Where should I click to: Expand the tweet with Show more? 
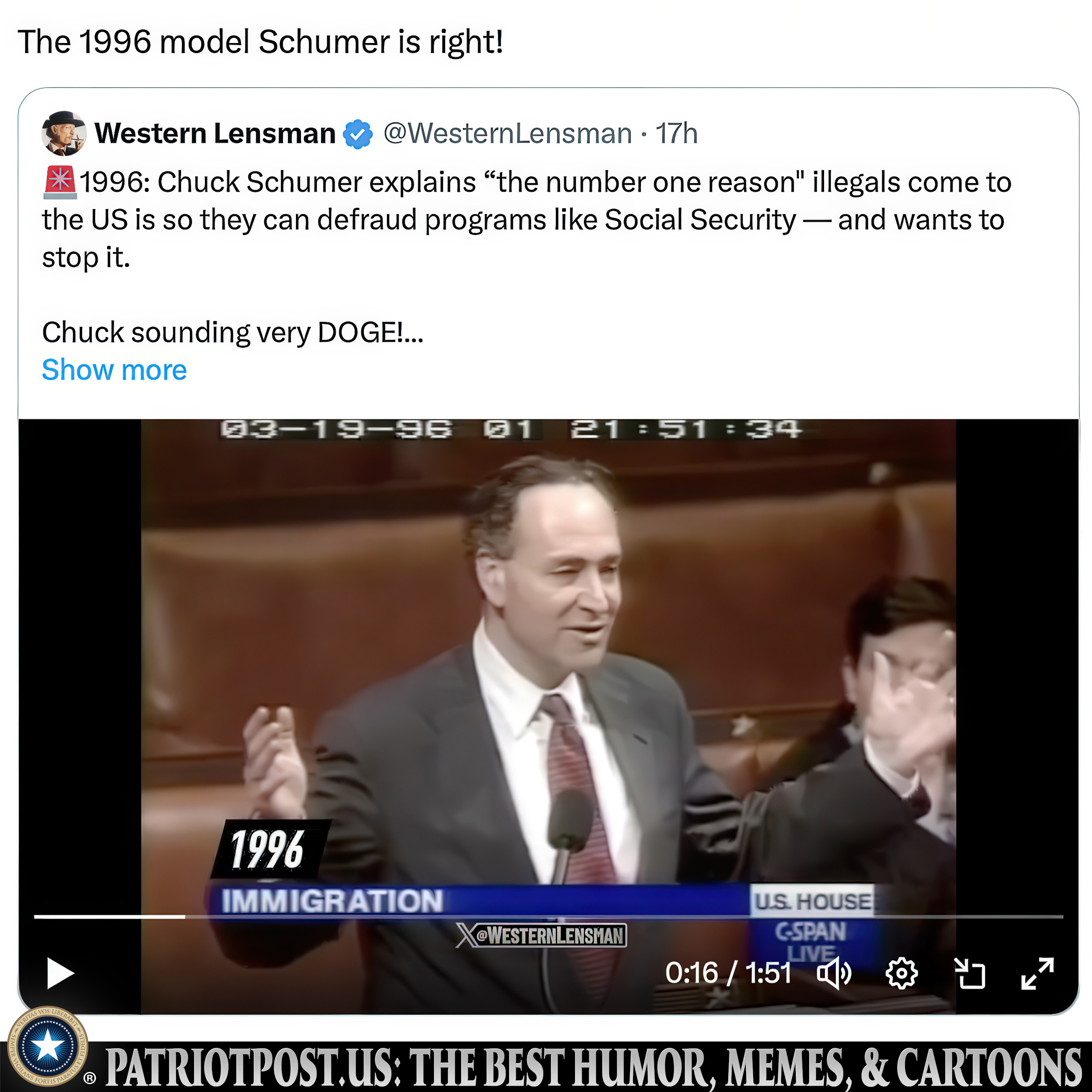tap(114, 370)
